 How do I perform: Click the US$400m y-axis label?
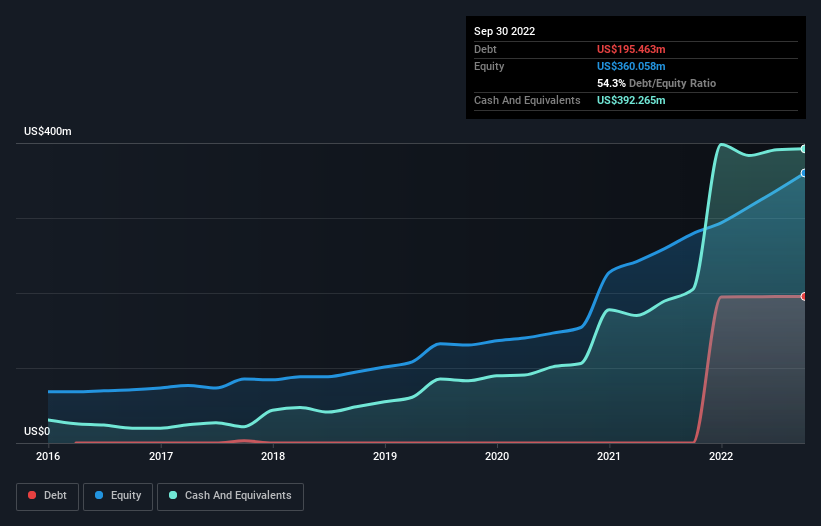coord(48,131)
